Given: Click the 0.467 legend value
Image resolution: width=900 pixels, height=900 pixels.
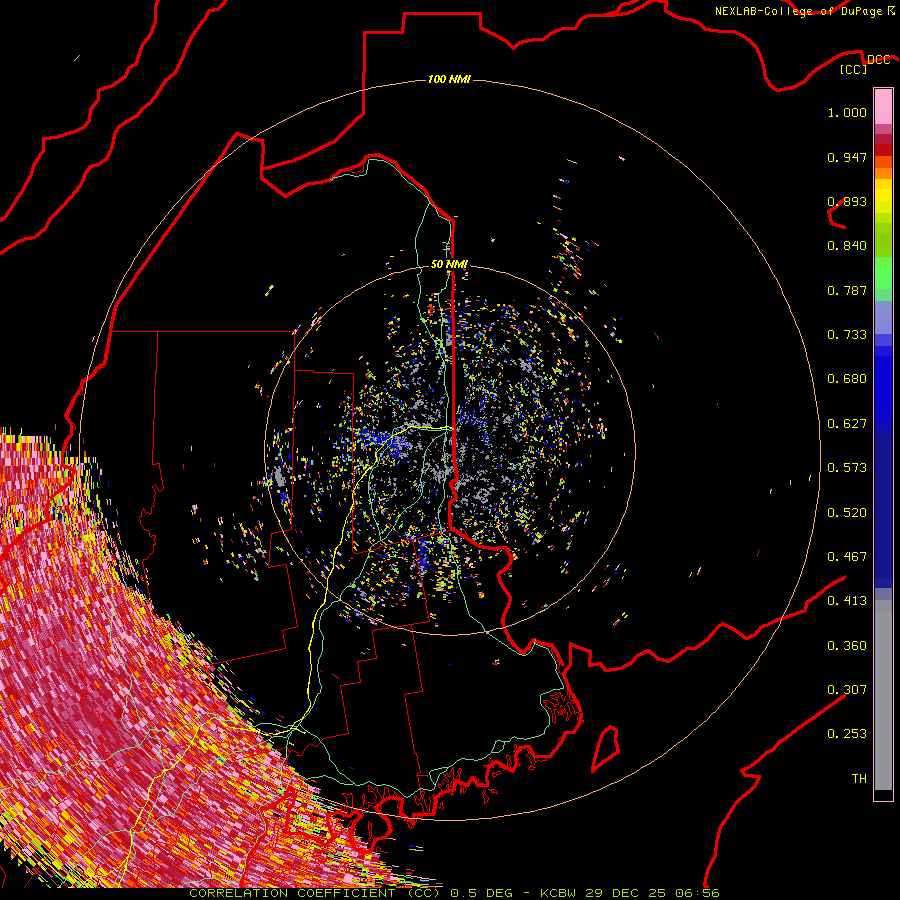Looking at the screenshot, I should [x=847, y=557].
